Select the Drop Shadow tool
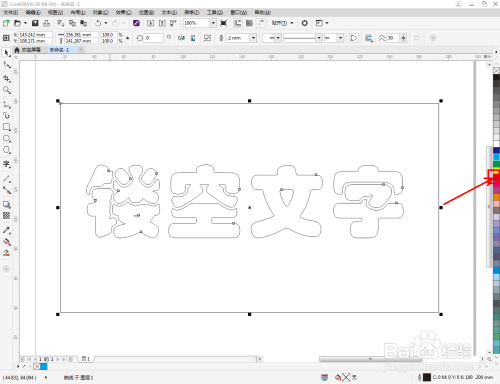This screenshot has height=384, width=500. (6, 204)
